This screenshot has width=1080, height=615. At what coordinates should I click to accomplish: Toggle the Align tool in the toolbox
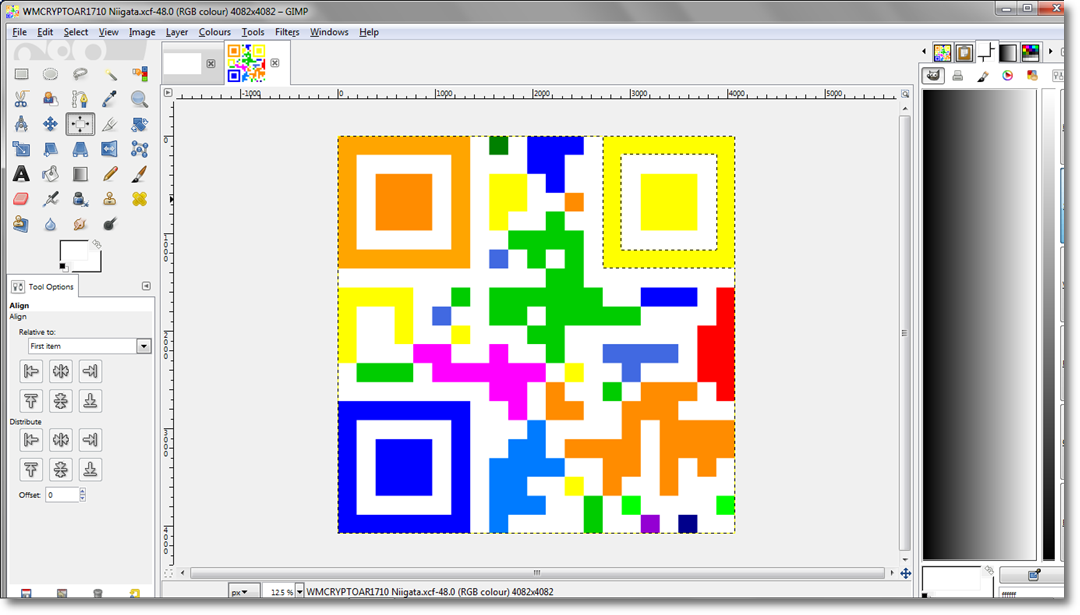point(80,124)
